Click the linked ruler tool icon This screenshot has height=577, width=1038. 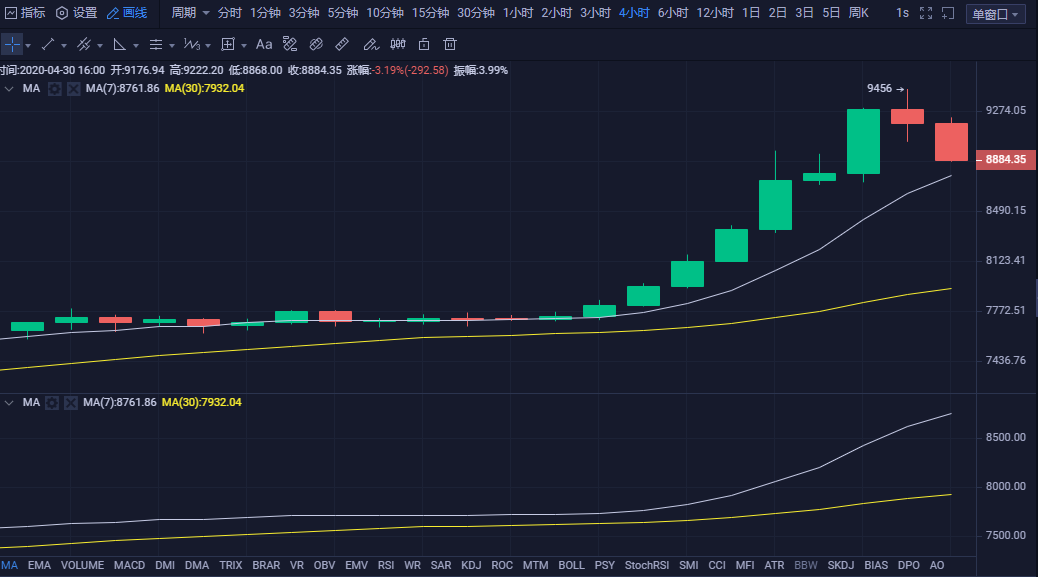pyautogui.click(x=316, y=44)
